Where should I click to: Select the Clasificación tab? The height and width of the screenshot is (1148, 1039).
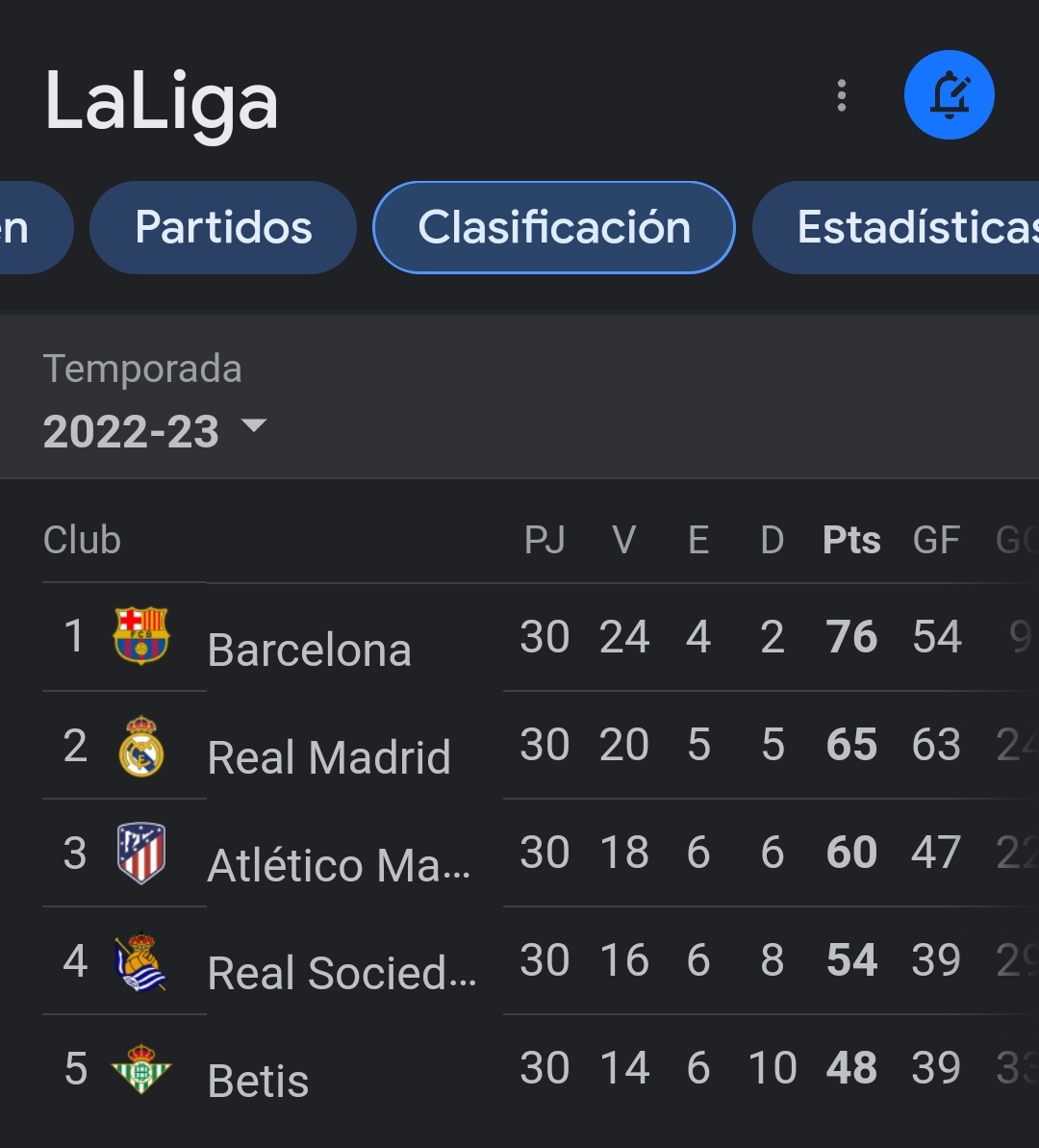coord(554,228)
